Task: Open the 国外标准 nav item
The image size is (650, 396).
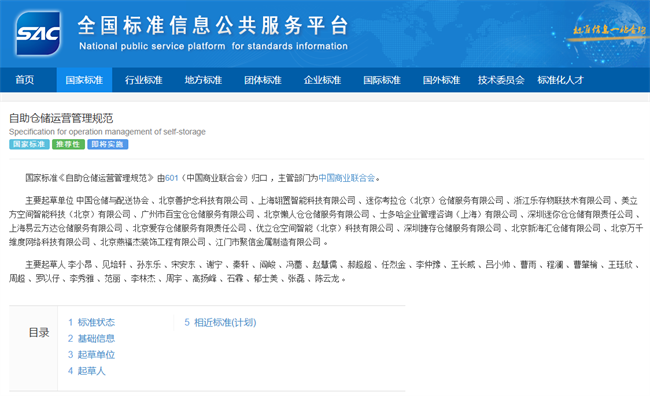Action: (x=441, y=80)
